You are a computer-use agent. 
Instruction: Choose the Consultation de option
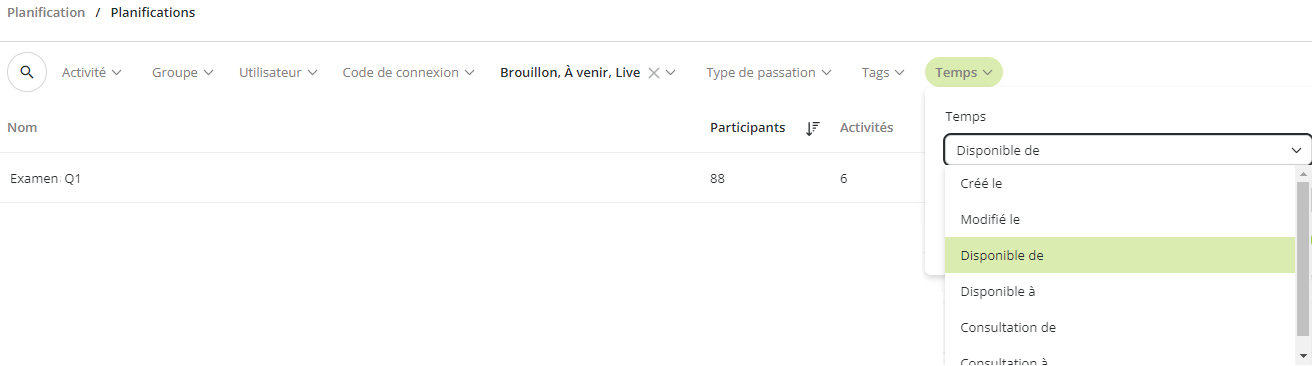[1120, 327]
